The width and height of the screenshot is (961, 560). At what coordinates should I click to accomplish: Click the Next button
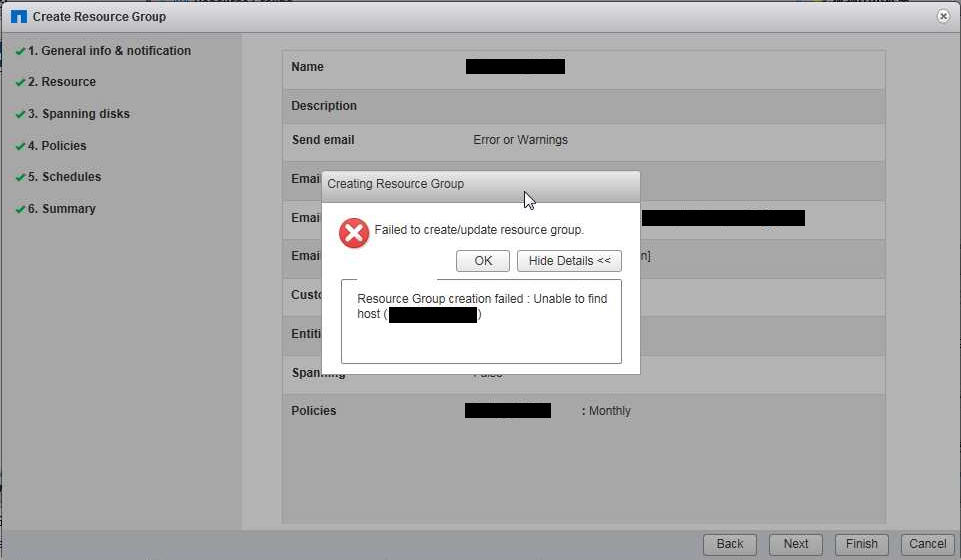[796, 544]
